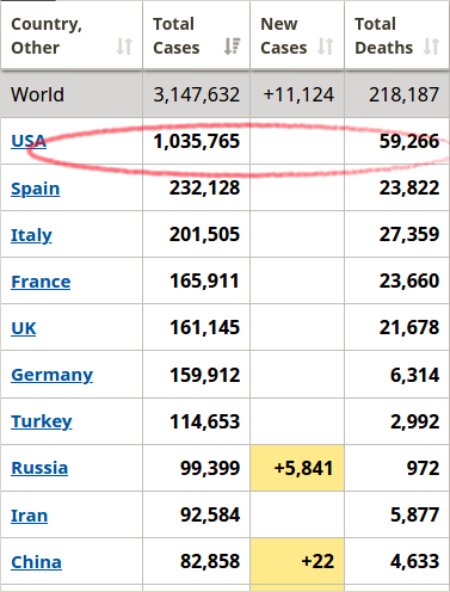
Task: Select the World totals row
Action: pyautogui.click(x=225, y=94)
